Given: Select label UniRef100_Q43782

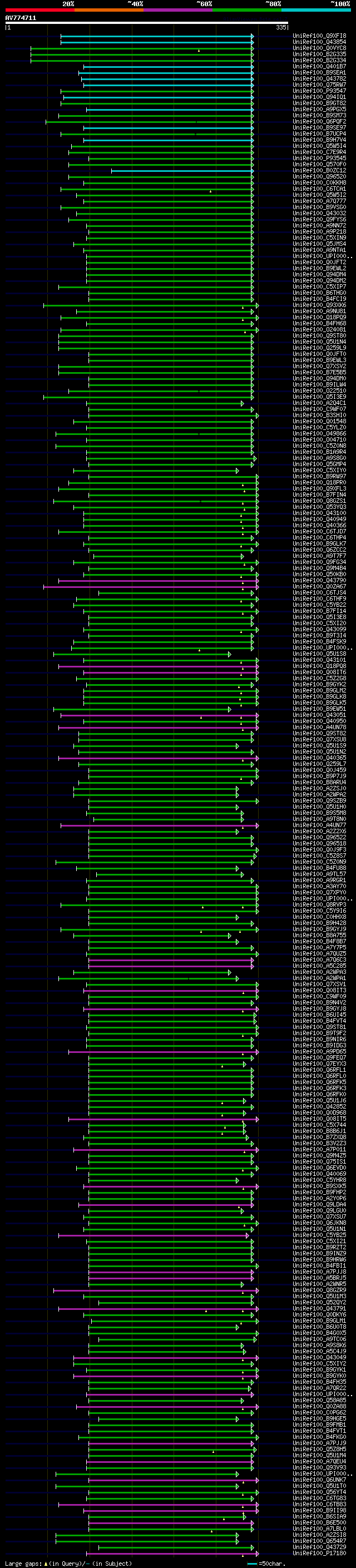Looking at the screenshot, I should pos(319,79).
